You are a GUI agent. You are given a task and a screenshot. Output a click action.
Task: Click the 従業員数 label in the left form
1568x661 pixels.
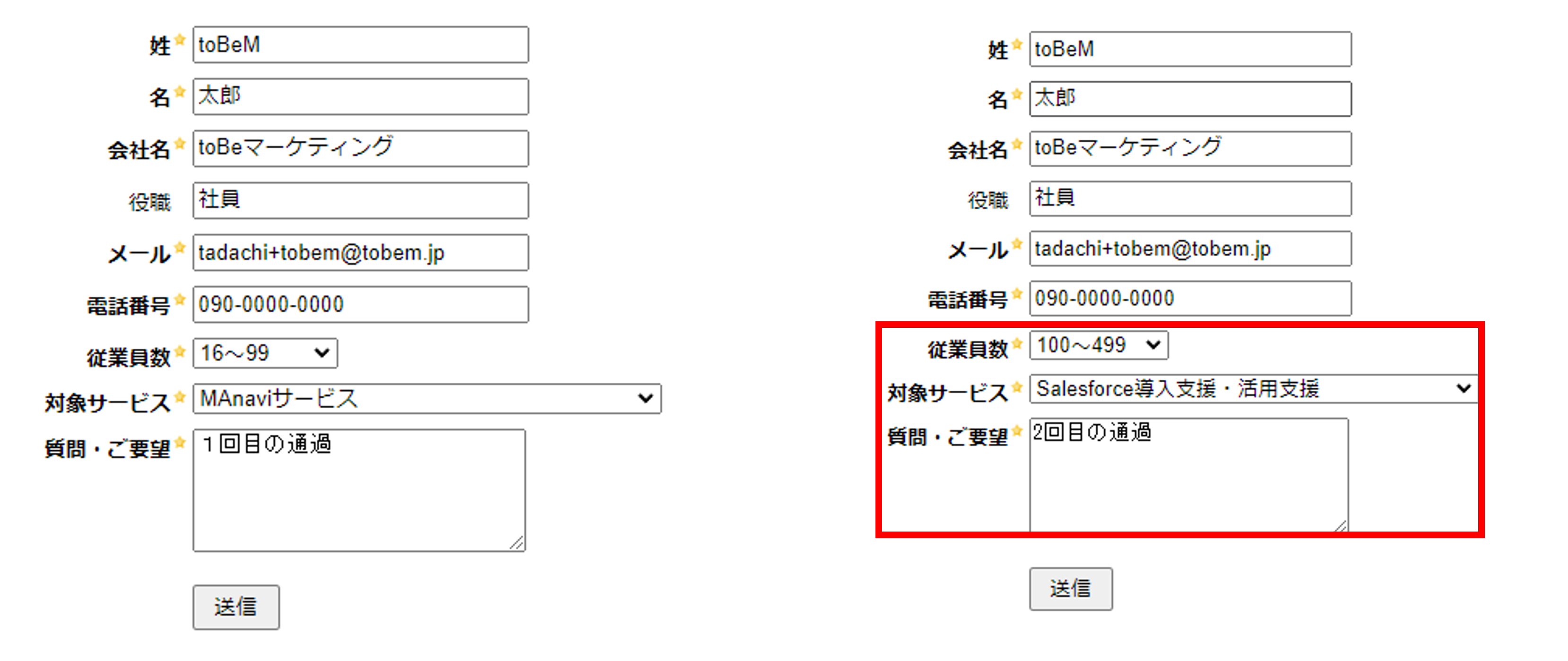(129, 357)
